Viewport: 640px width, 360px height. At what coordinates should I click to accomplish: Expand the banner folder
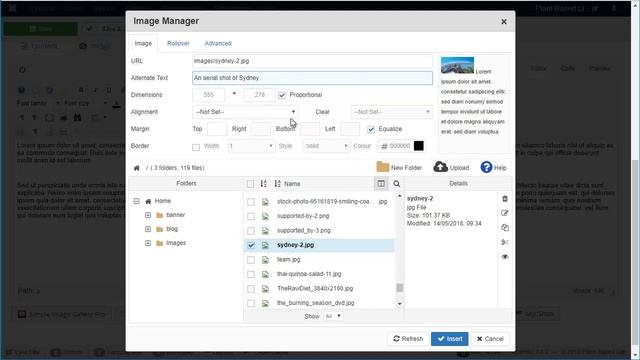148,215
